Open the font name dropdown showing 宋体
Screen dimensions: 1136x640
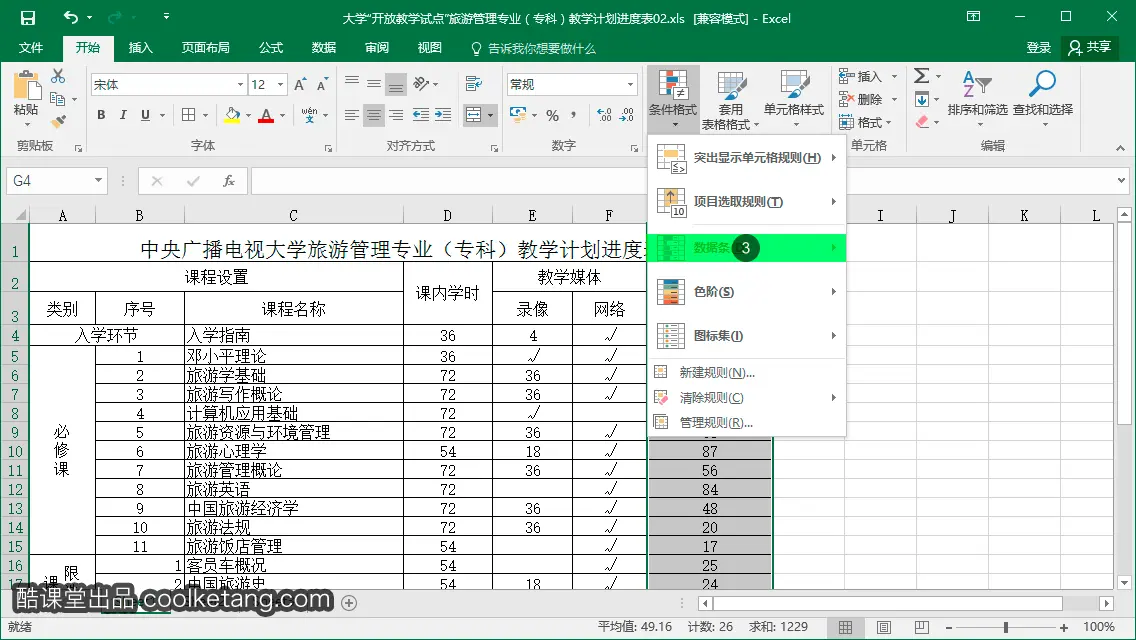[x=241, y=85]
